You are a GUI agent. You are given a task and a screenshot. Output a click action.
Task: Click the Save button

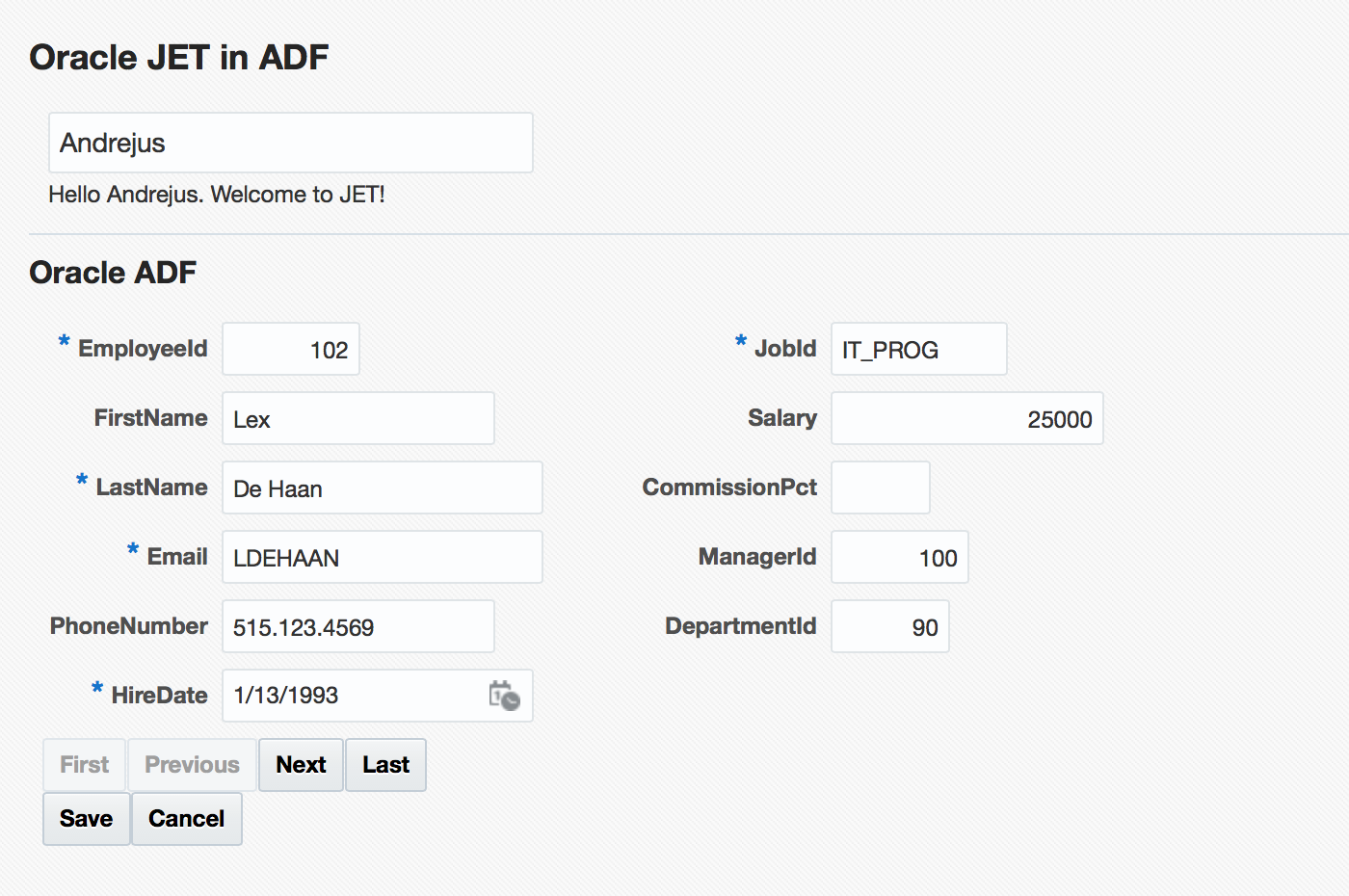[x=85, y=818]
